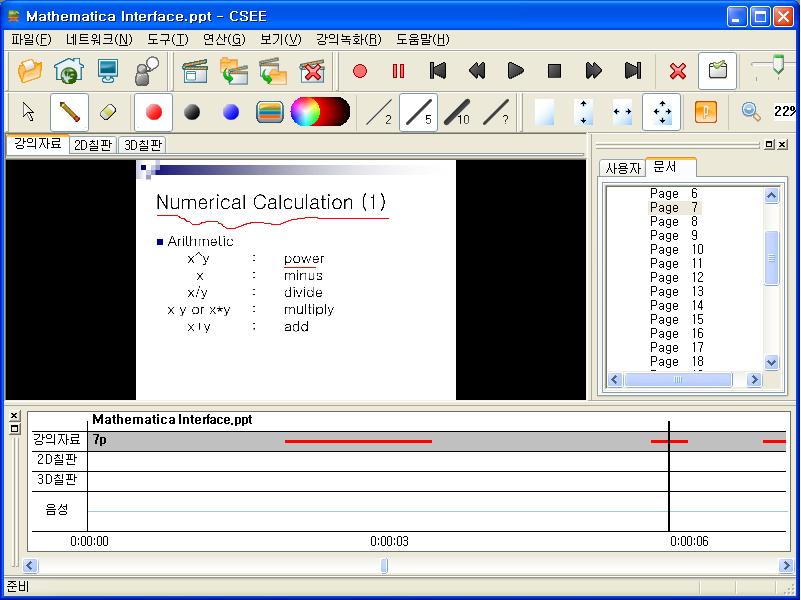
Task: Select the arrow pointer tool
Action: click(28, 112)
